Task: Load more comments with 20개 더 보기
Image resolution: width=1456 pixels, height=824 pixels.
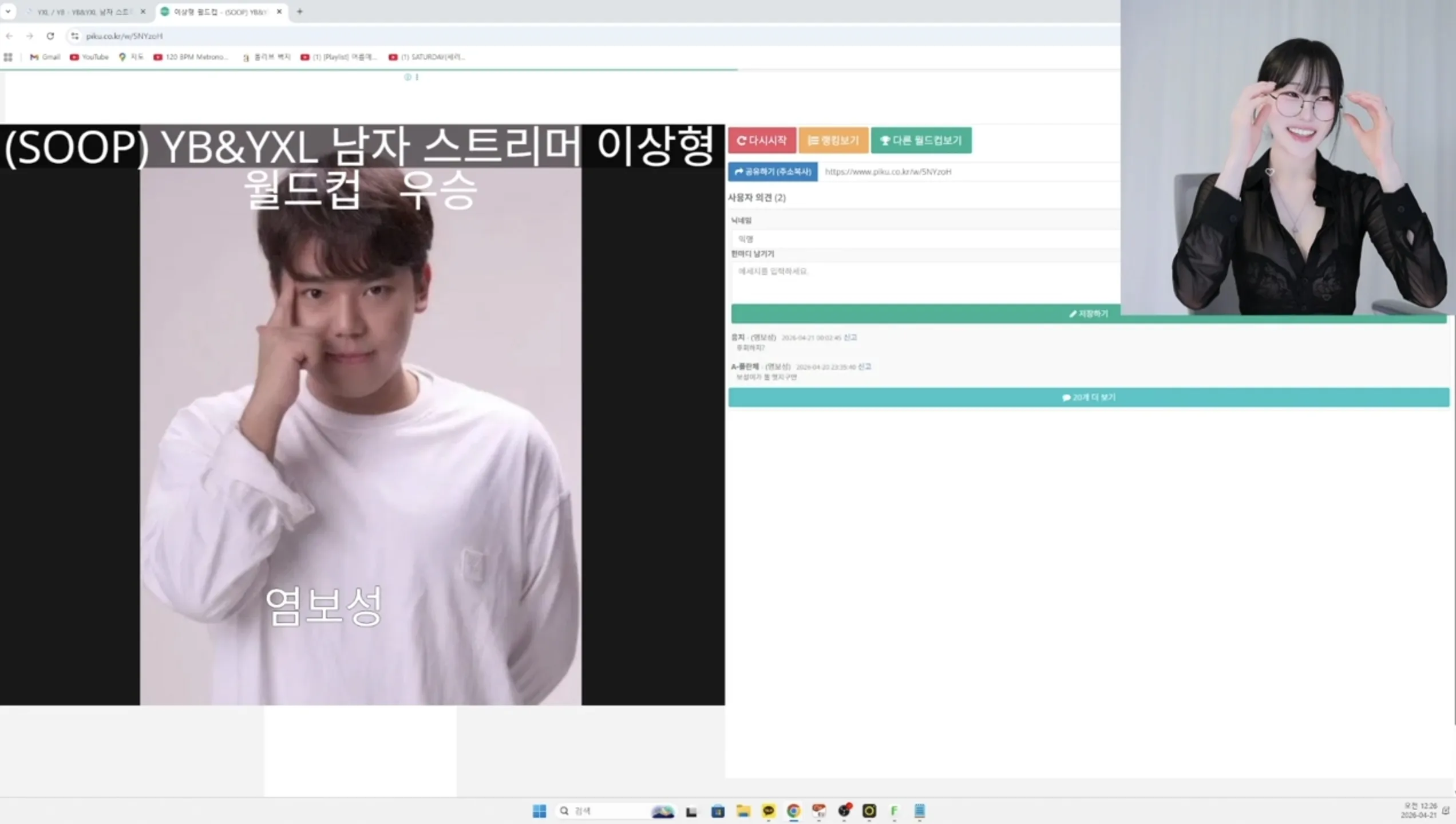Action: coord(1087,397)
